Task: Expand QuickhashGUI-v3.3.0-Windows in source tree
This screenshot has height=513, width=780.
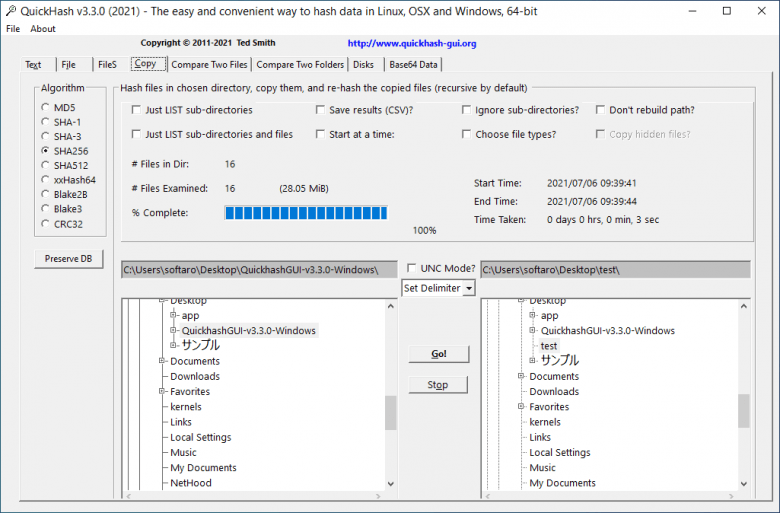Action: pos(173,330)
